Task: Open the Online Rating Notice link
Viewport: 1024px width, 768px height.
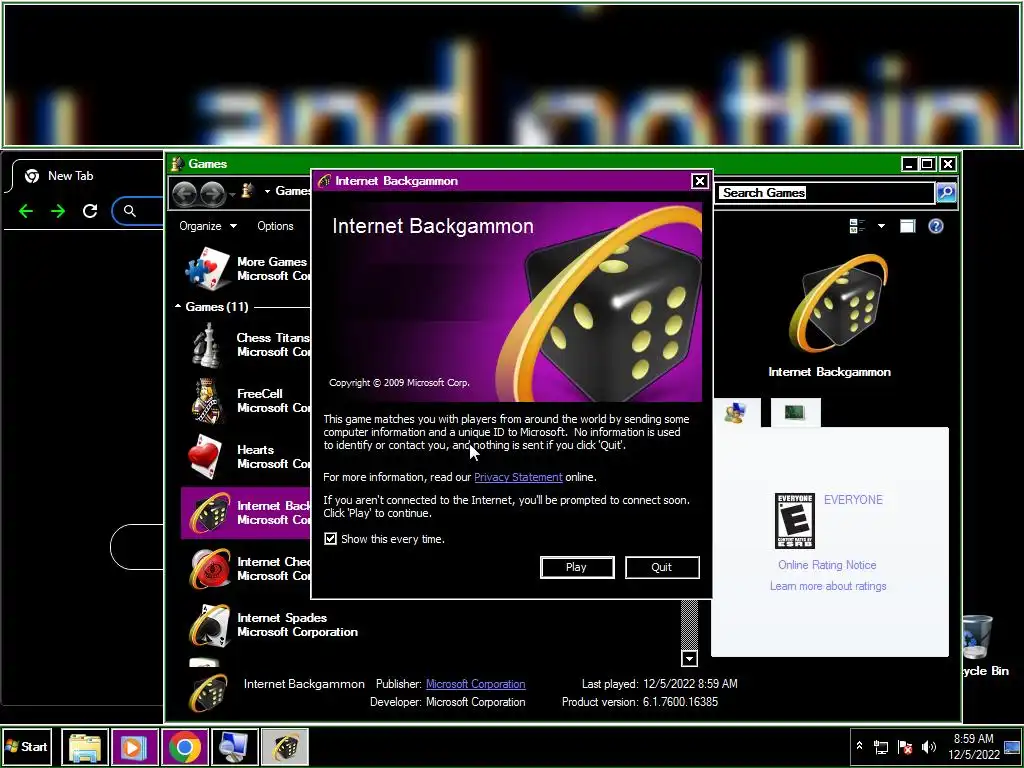Action: [827, 565]
